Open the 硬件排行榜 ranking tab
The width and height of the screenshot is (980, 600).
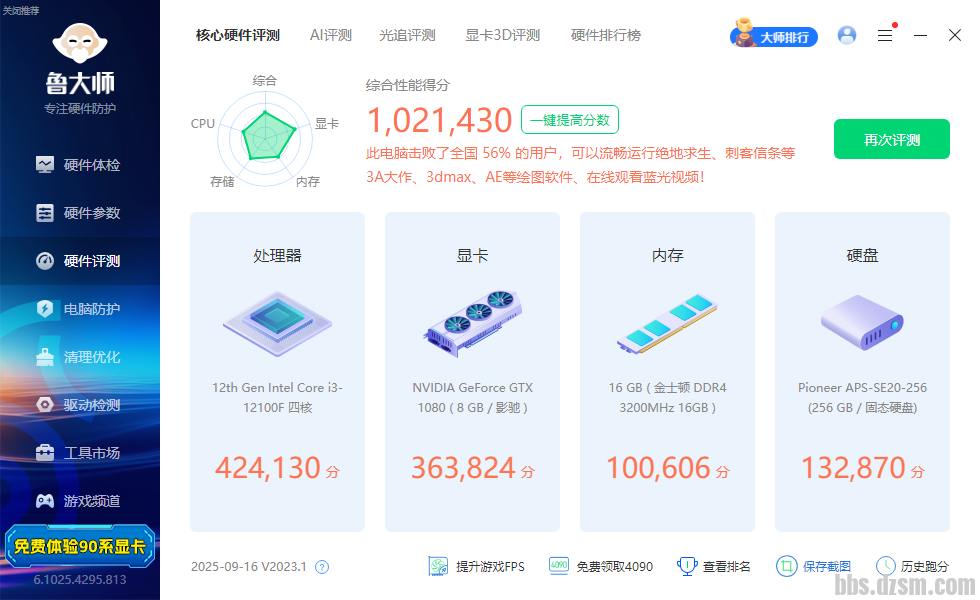605,35
